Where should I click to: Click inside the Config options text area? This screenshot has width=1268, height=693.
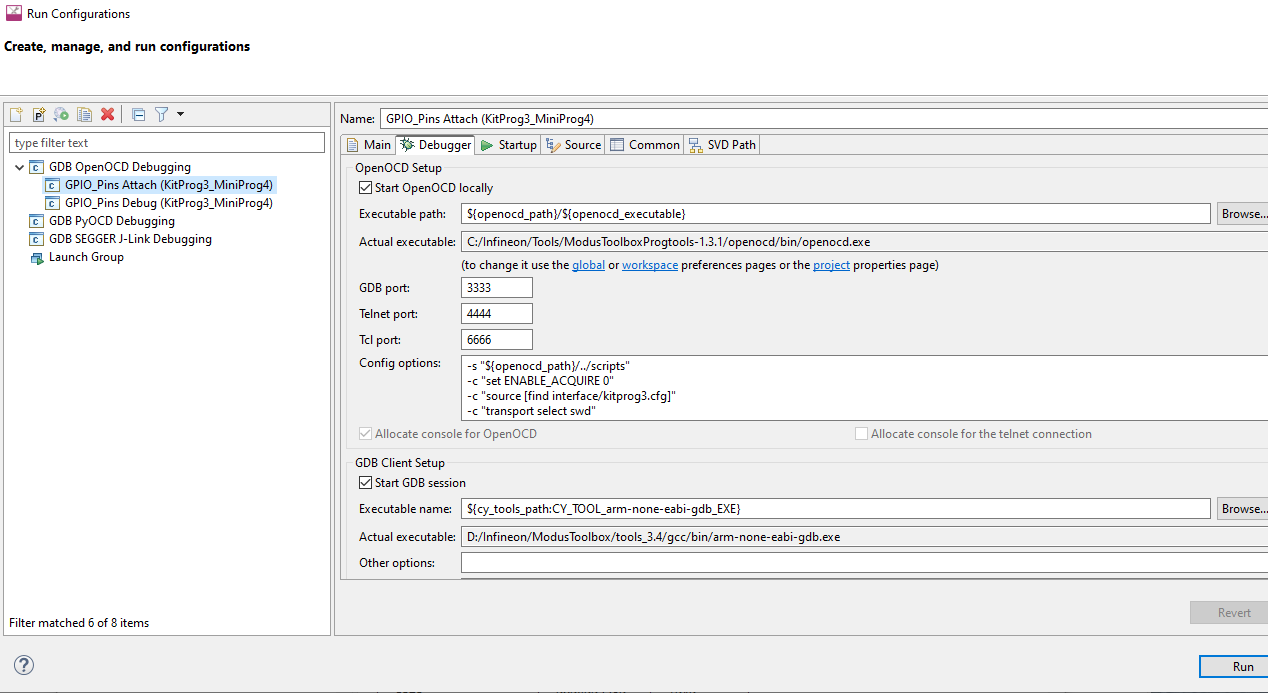point(864,387)
